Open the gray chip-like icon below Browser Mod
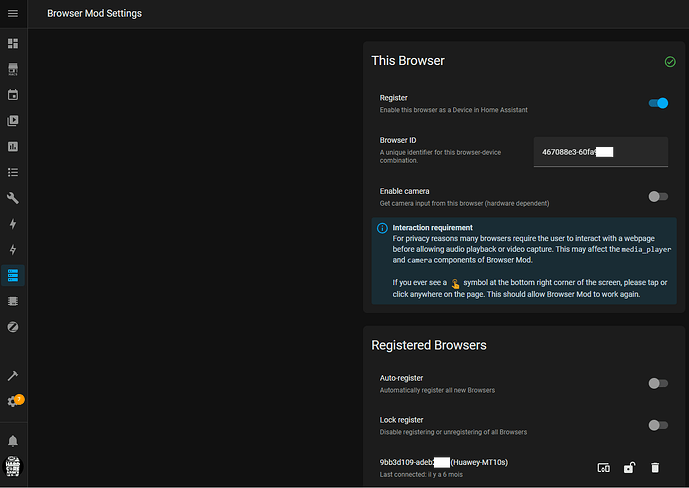Image resolution: width=689 pixels, height=488 pixels. (x=13, y=301)
